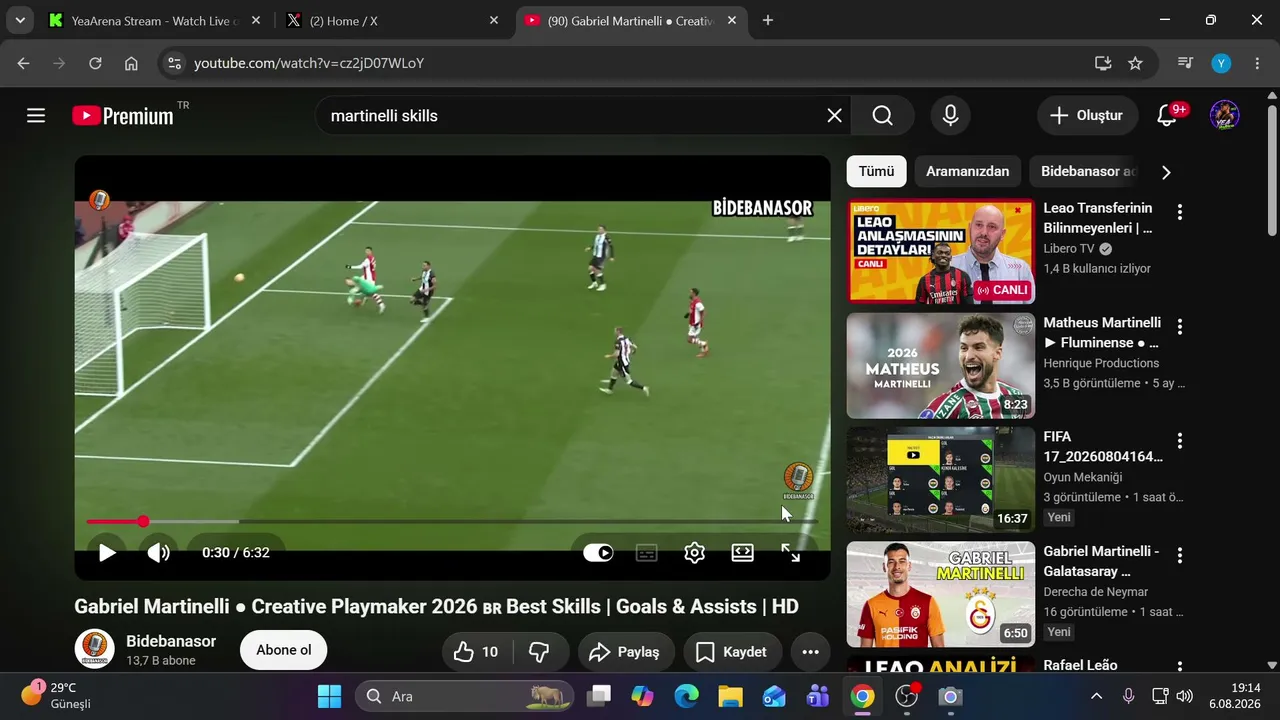Toggle autoplay switch in player

[598, 553]
